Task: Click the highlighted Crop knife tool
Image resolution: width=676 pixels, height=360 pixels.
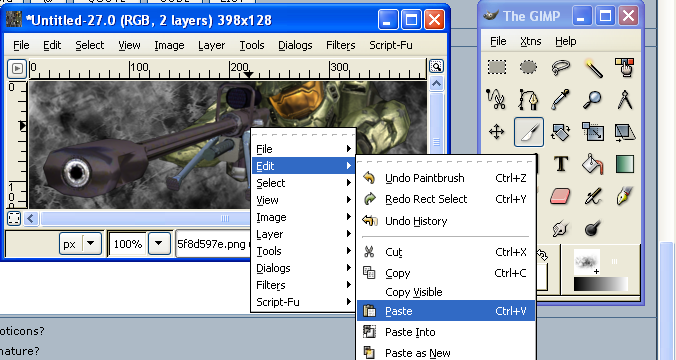Action: click(529, 132)
